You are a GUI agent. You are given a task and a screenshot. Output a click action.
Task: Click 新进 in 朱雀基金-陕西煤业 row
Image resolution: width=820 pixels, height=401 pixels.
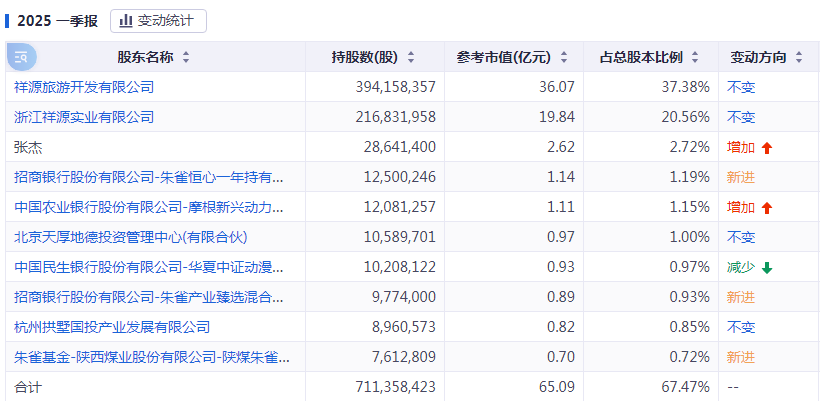click(x=741, y=358)
